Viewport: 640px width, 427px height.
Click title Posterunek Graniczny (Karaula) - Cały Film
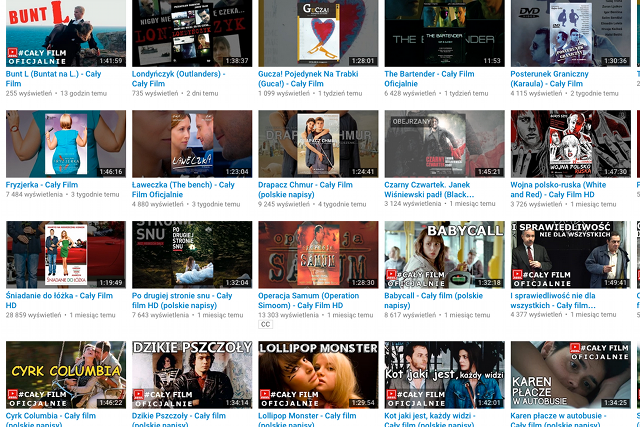click(x=549, y=79)
